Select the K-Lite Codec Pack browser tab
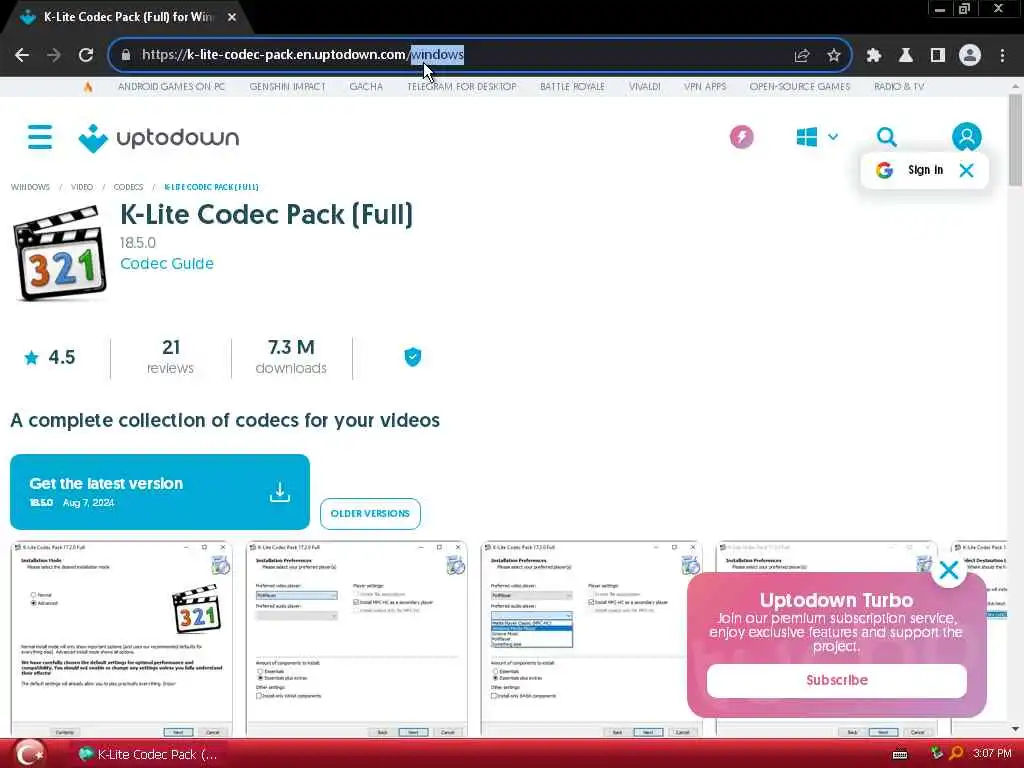1024x768 pixels. pyautogui.click(x=127, y=17)
